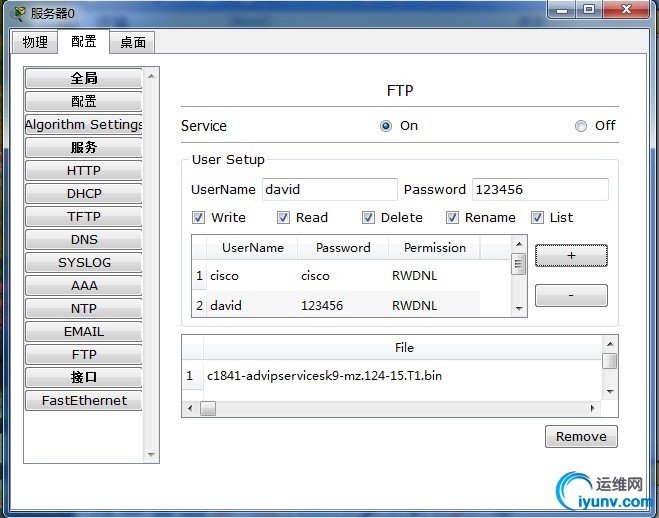Open the 配置 item under 全局 in sidebar
659x518 pixels.
click(x=84, y=101)
